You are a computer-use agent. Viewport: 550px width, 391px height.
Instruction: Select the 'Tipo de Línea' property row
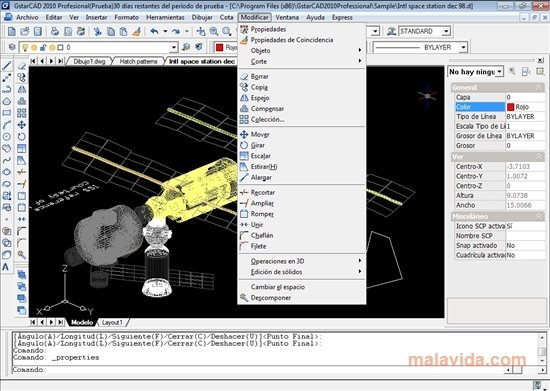(500, 116)
